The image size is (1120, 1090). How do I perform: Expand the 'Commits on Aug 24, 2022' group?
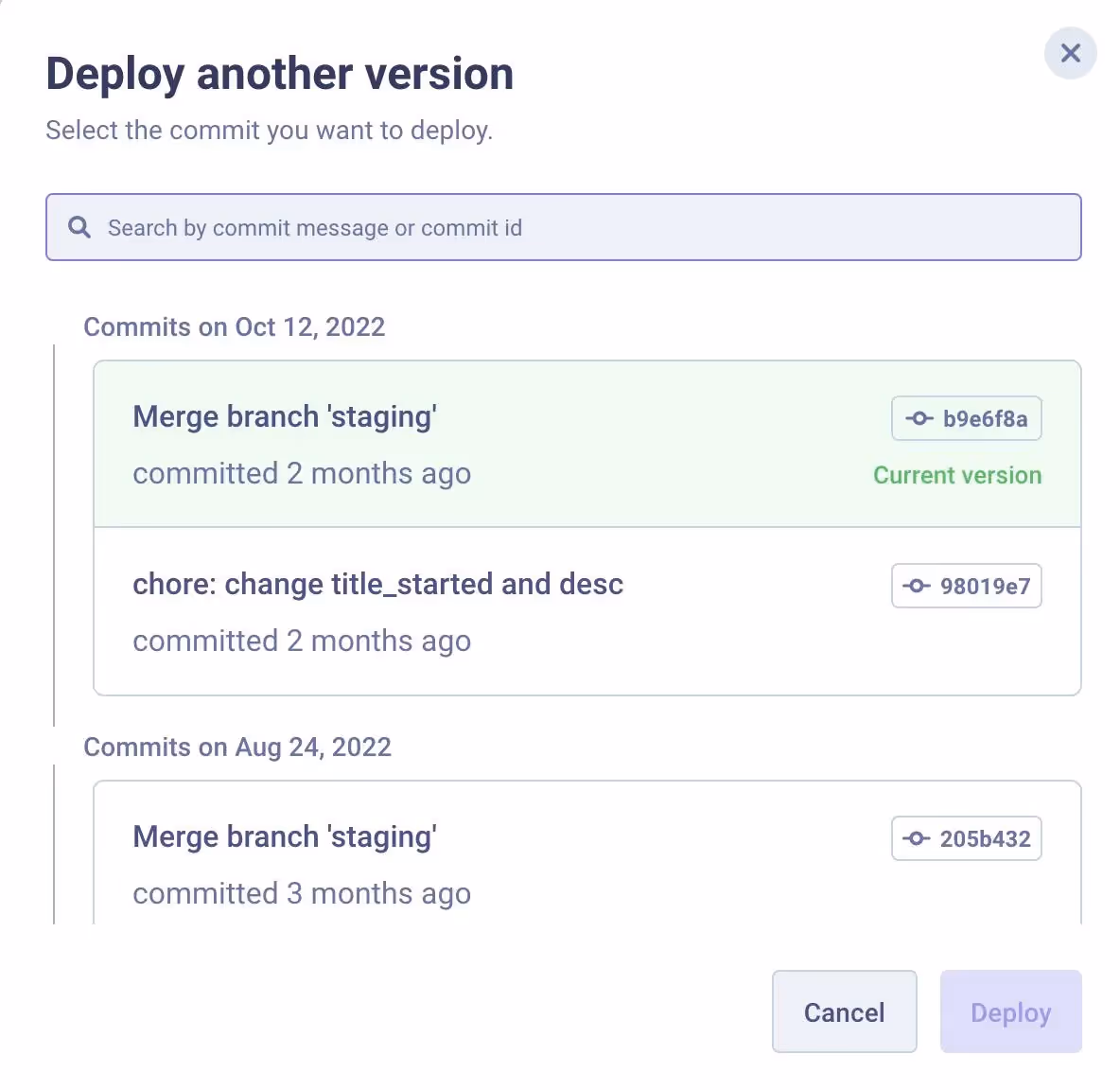(x=238, y=747)
